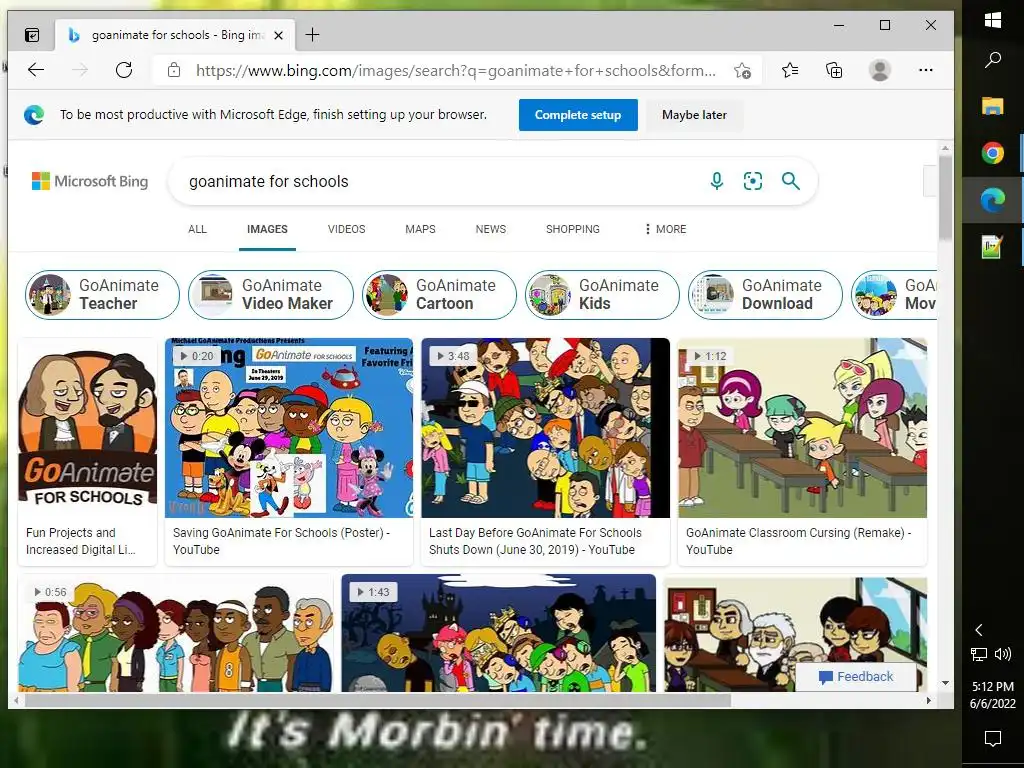Open volume control tray icon
This screenshot has height=768, width=1024.
[x=1002, y=654]
